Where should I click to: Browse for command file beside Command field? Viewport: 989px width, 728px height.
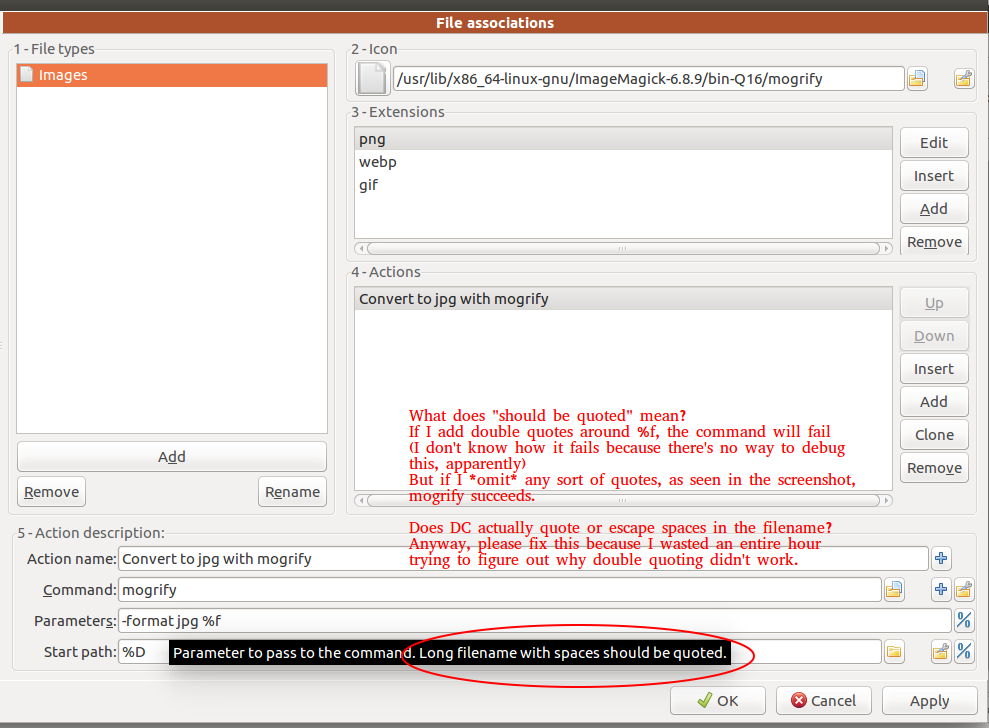[x=894, y=590]
